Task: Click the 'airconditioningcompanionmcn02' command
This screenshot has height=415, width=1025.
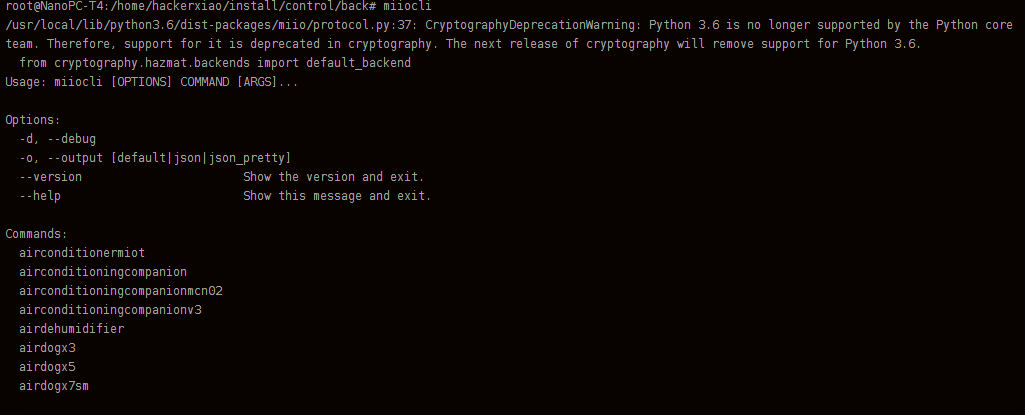Action: (121, 291)
